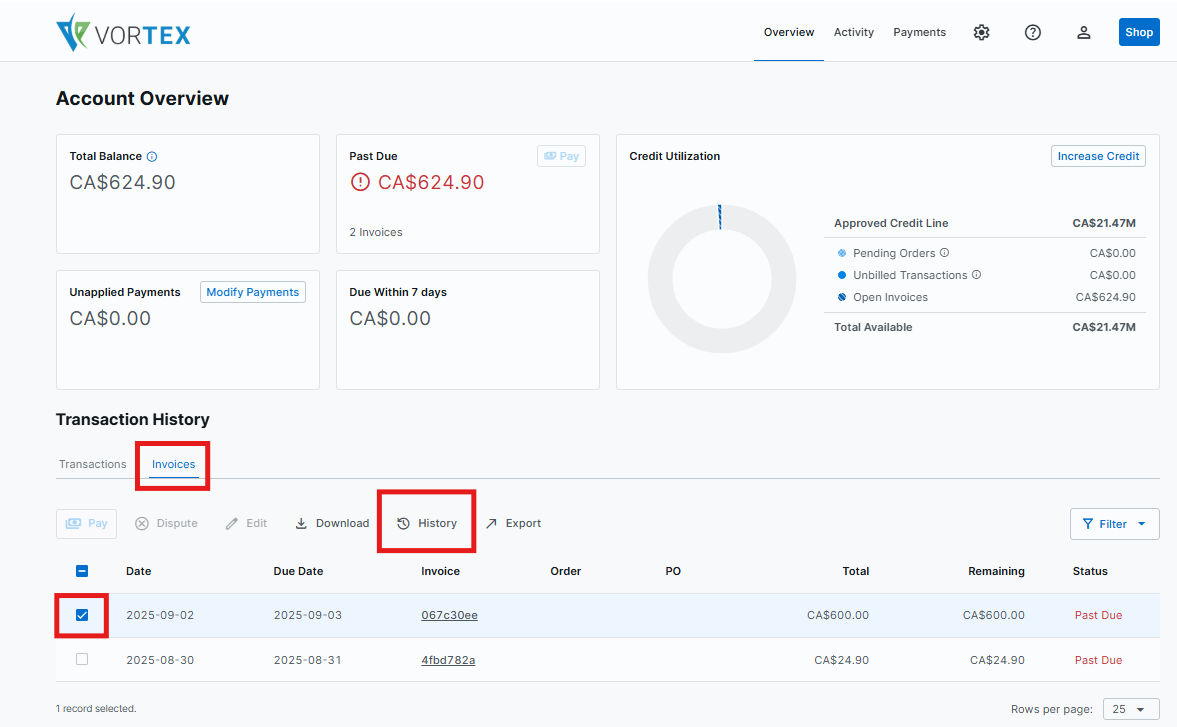
Task: Select the Transactions tab
Action: pyautogui.click(x=92, y=464)
